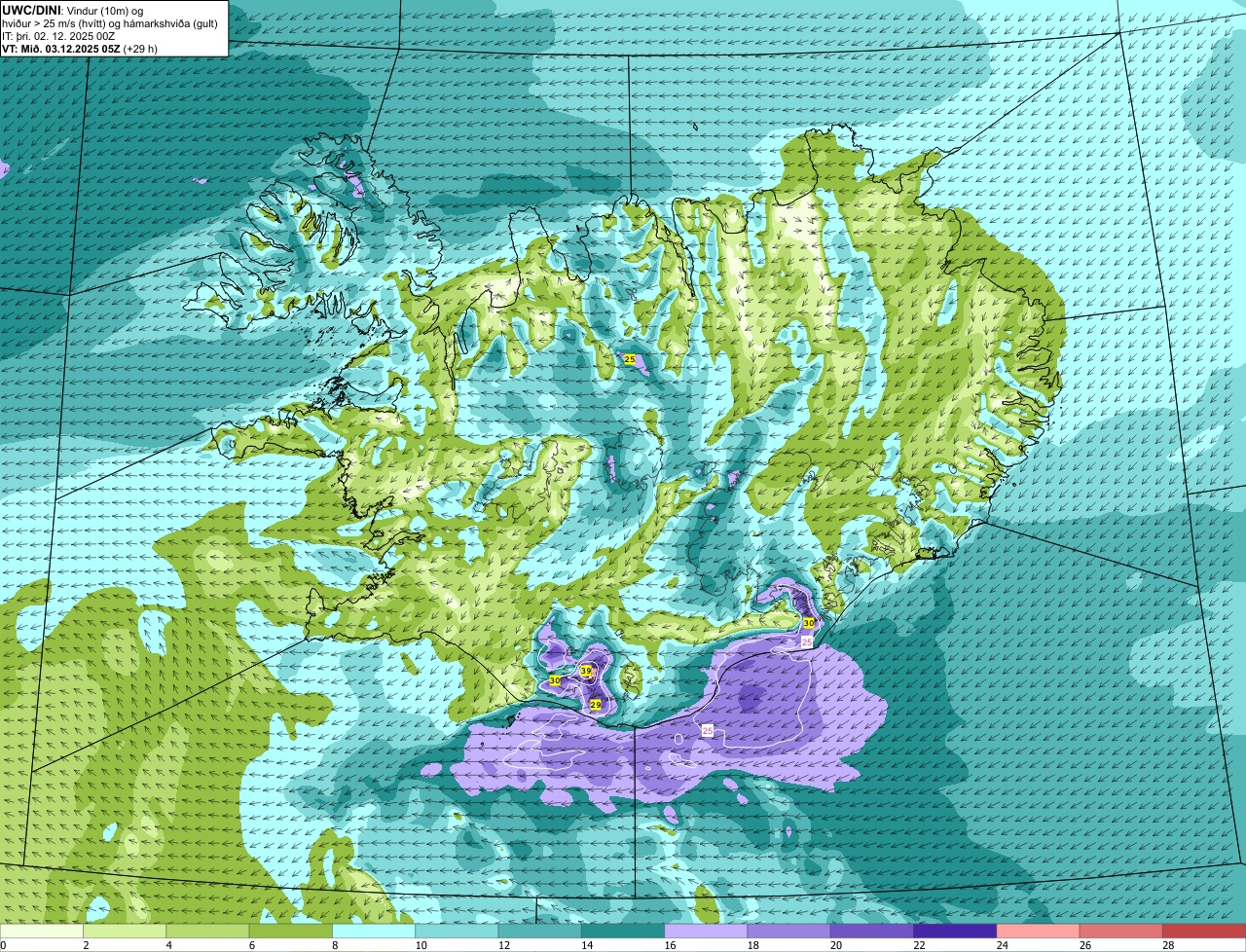Click the legend tick label 24

pyautogui.click(x=1001, y=945)
